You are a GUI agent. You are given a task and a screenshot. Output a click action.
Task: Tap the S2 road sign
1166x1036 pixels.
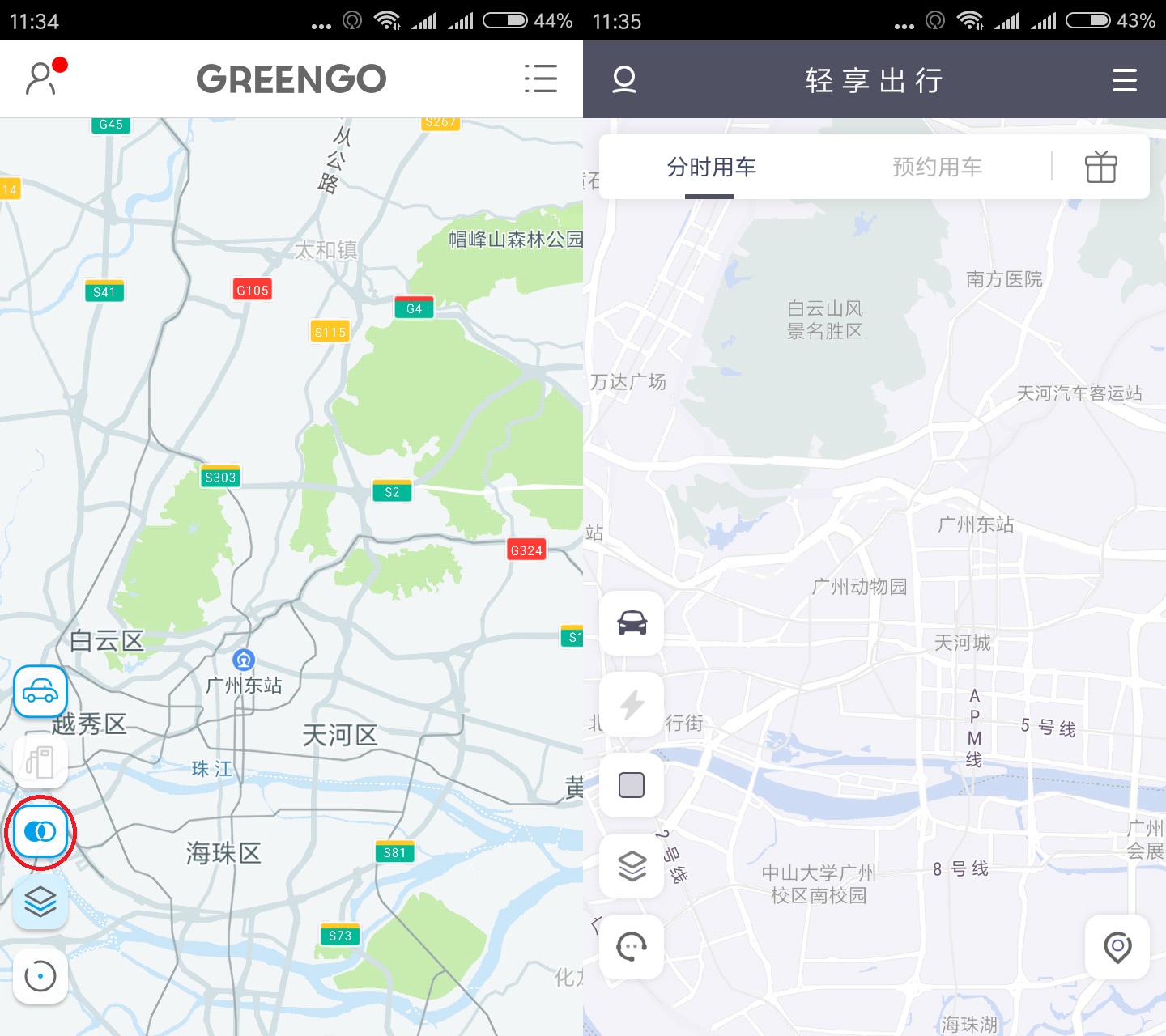pyautogui.click(x=392, y=491)
